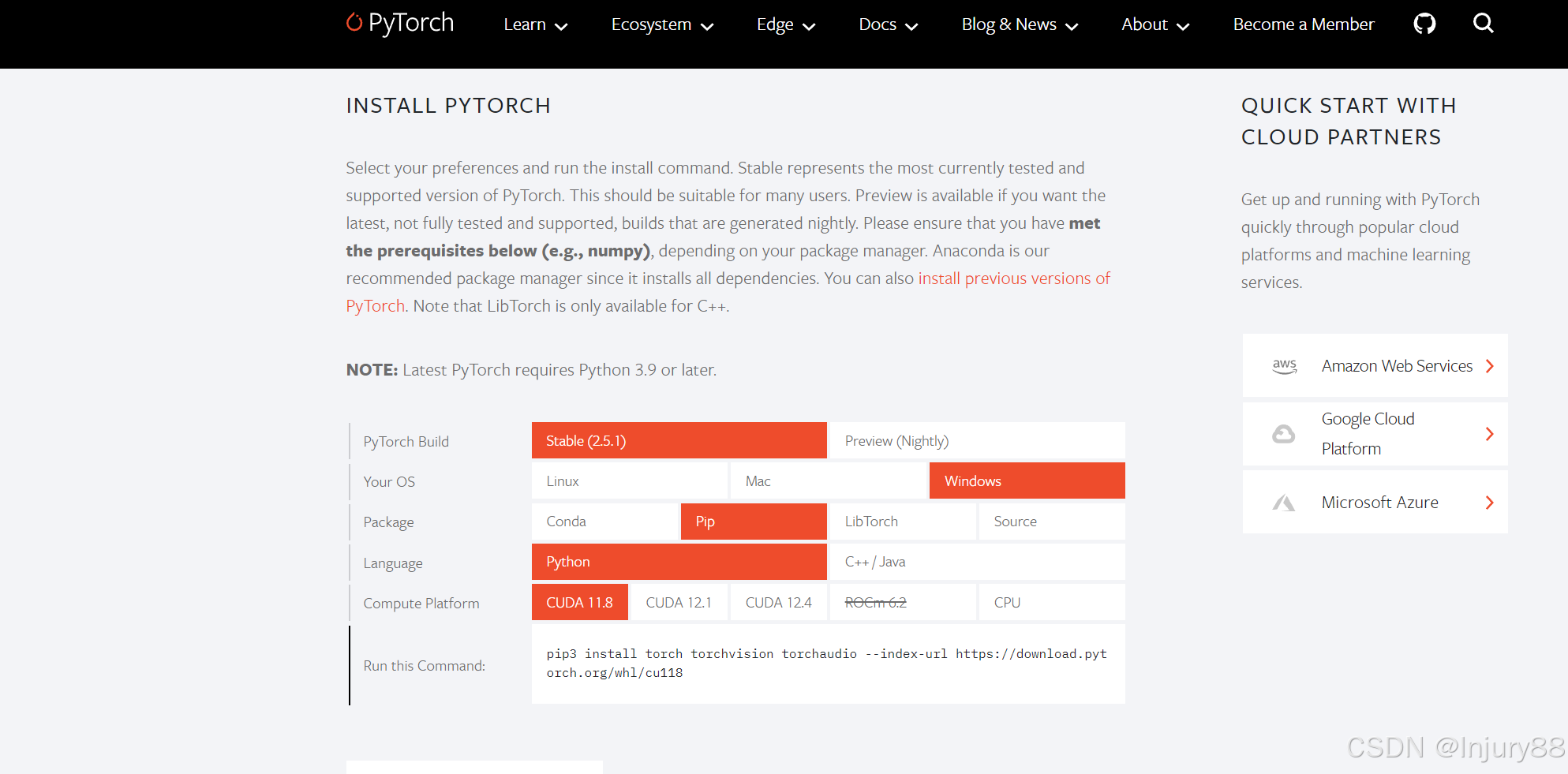Expand the Learn menu
The image size is (1568, 774).
(536, 24)
